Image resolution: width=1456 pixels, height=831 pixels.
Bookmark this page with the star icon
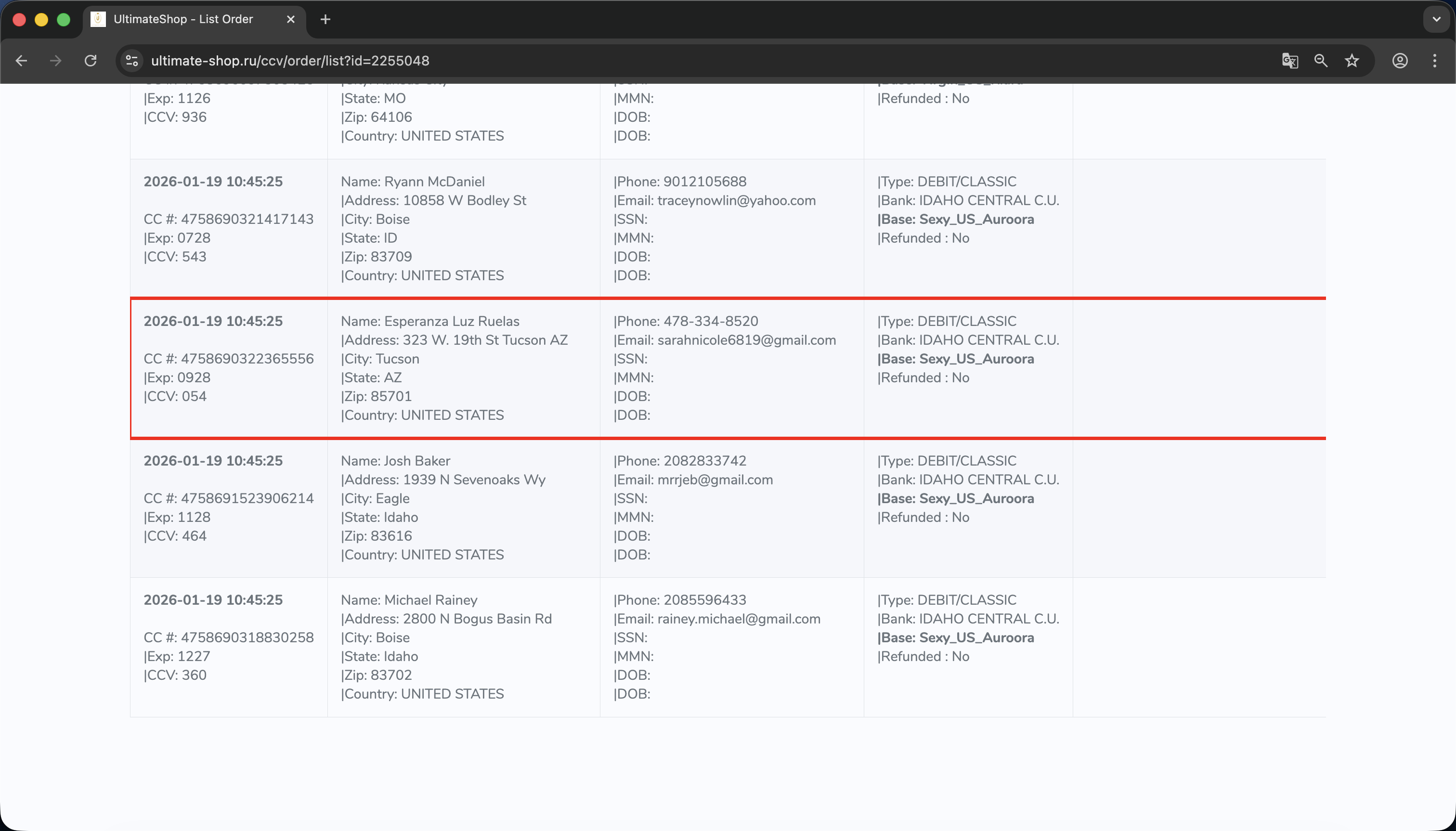(1352, 61)
